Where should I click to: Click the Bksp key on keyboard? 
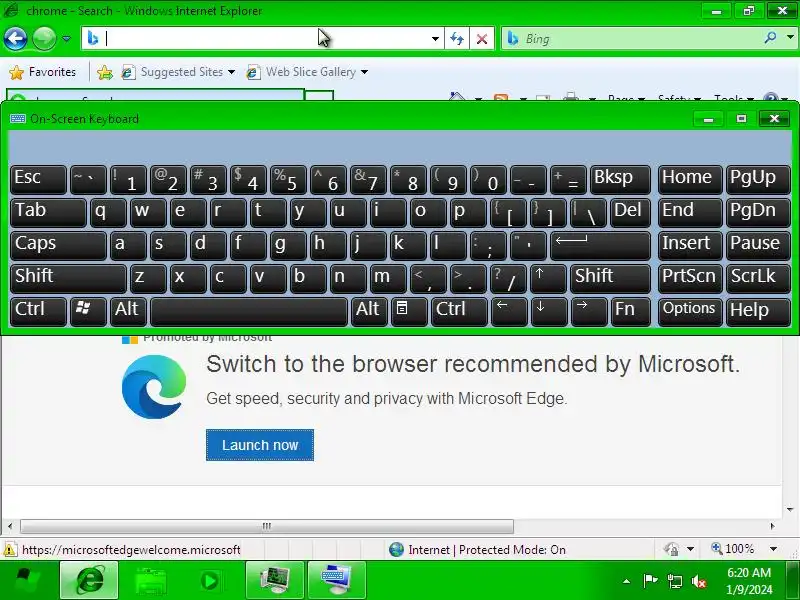pyautogui.click(x=620, y=180)
